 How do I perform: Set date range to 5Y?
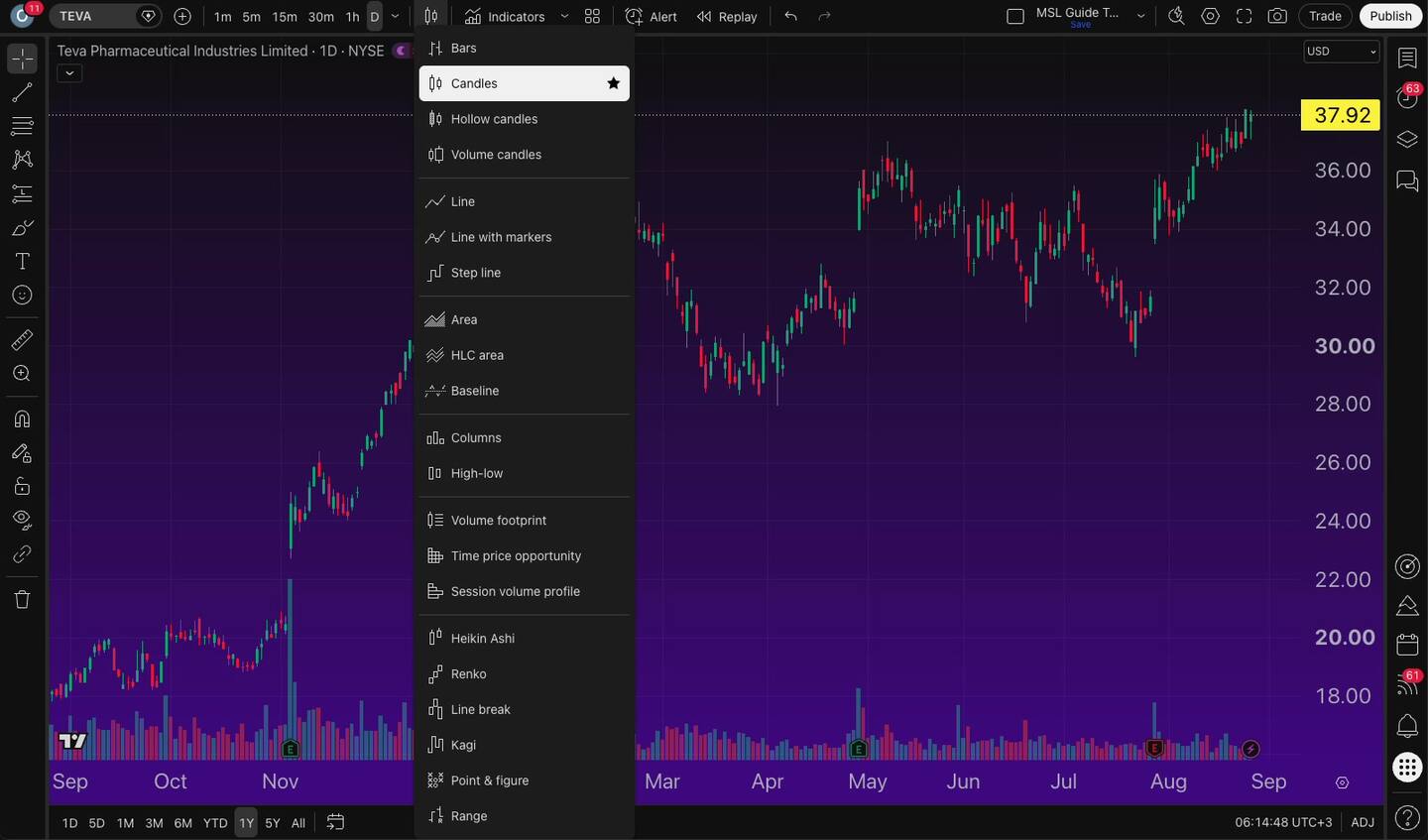click(273, 823)
